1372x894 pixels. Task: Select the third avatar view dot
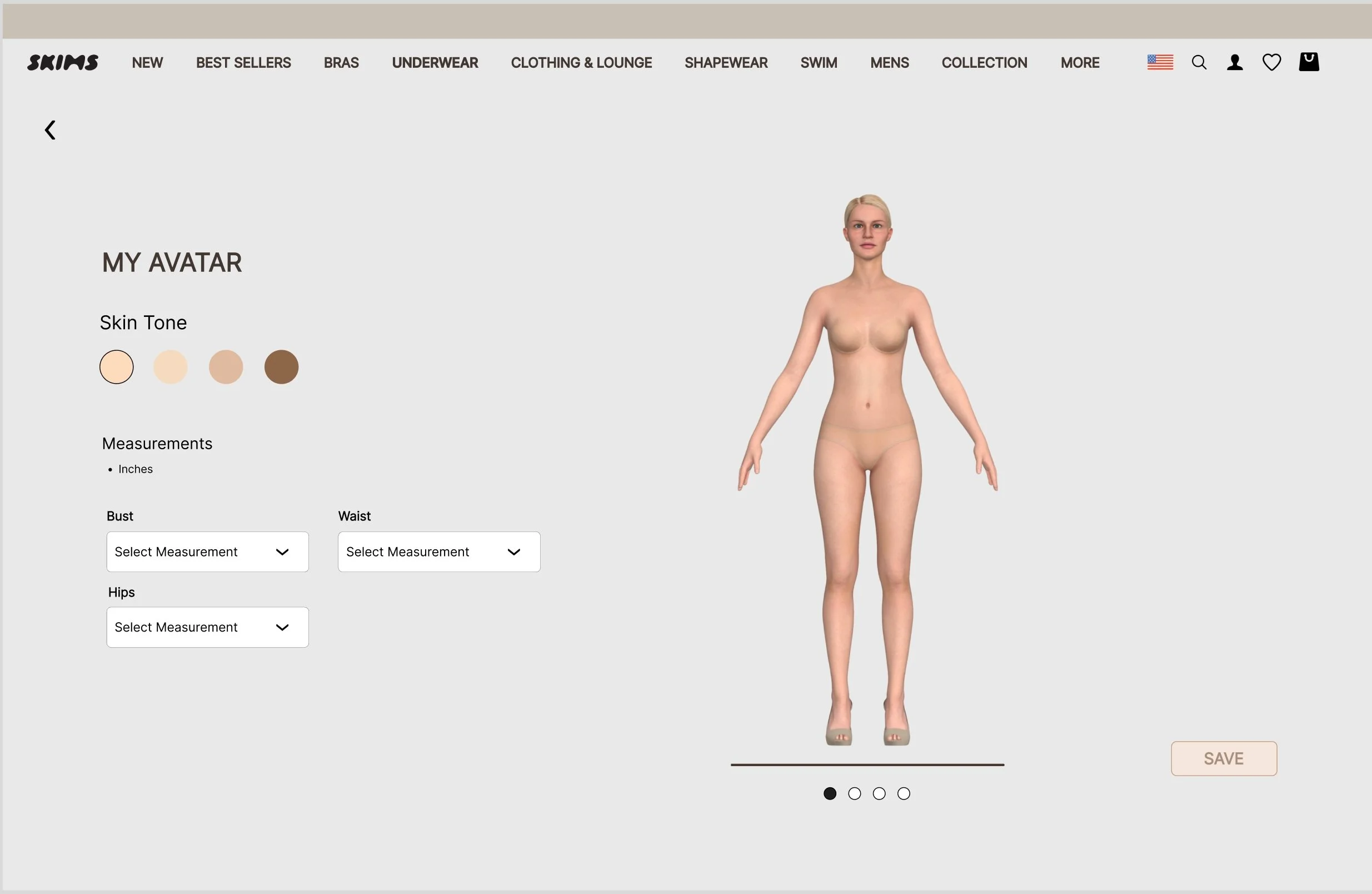tap(879, 793)
